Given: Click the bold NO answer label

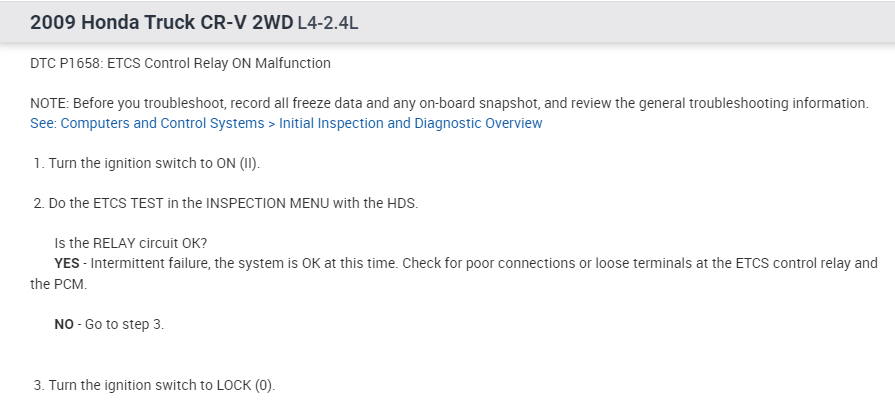Looking at the screenshot, I should [x=64, y=325].
